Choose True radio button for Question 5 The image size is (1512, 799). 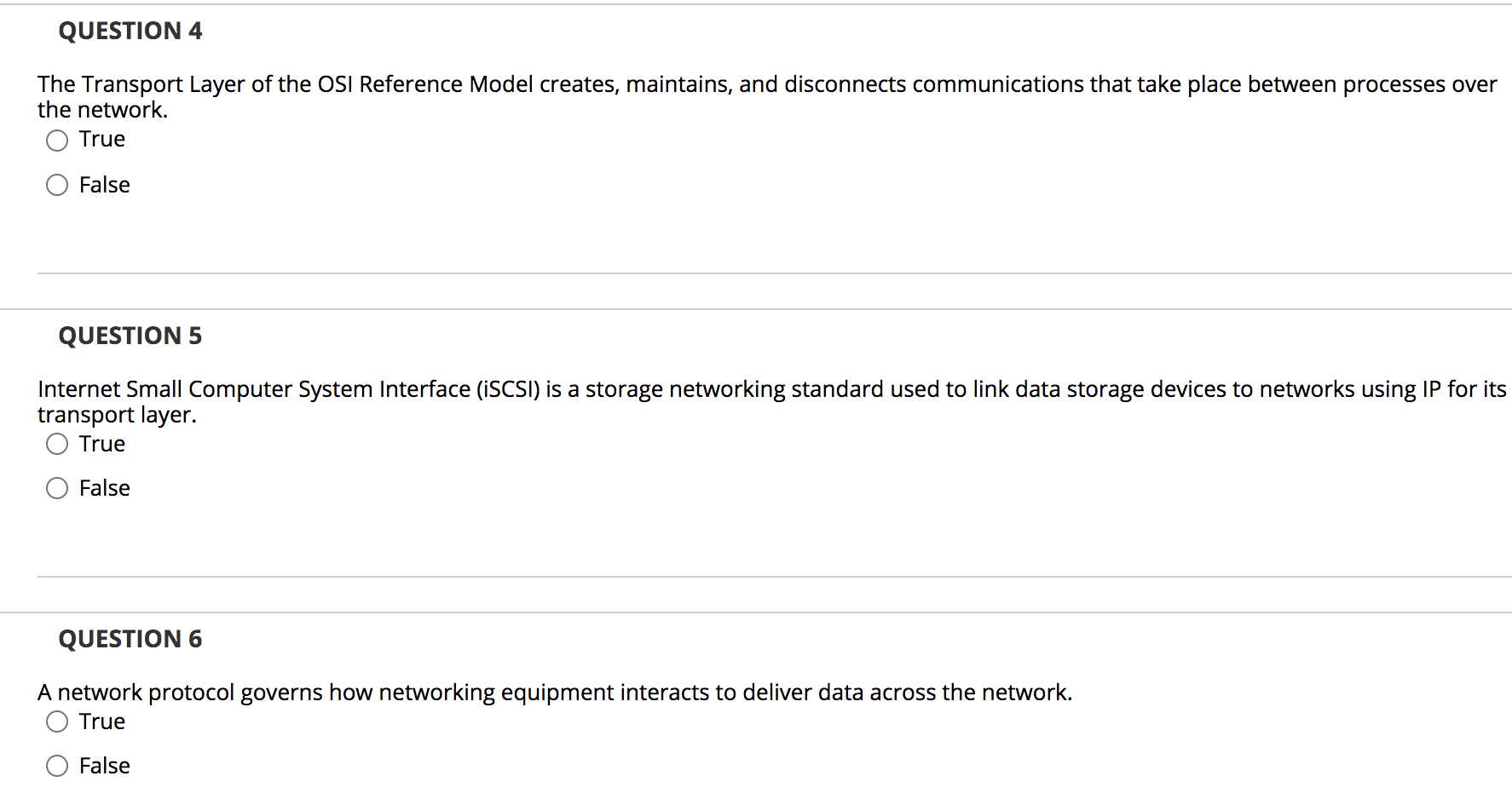click(x=57, y=444)
